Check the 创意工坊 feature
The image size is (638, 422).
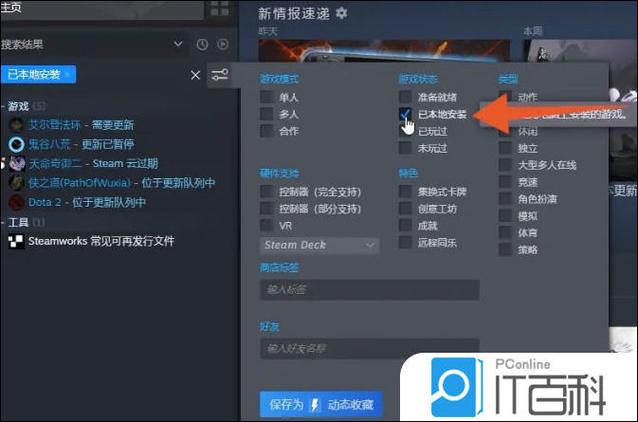tap(405, 208)
